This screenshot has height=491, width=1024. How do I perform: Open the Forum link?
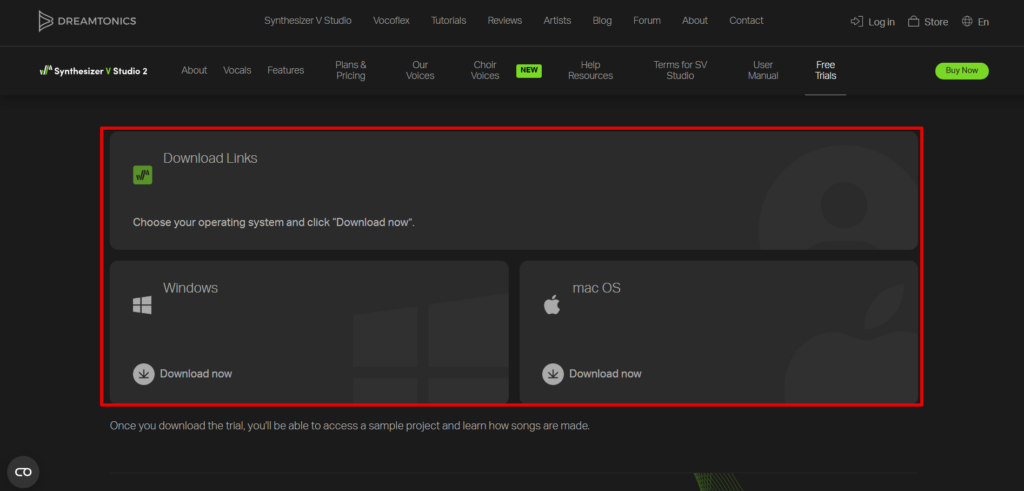click(647, 21)
